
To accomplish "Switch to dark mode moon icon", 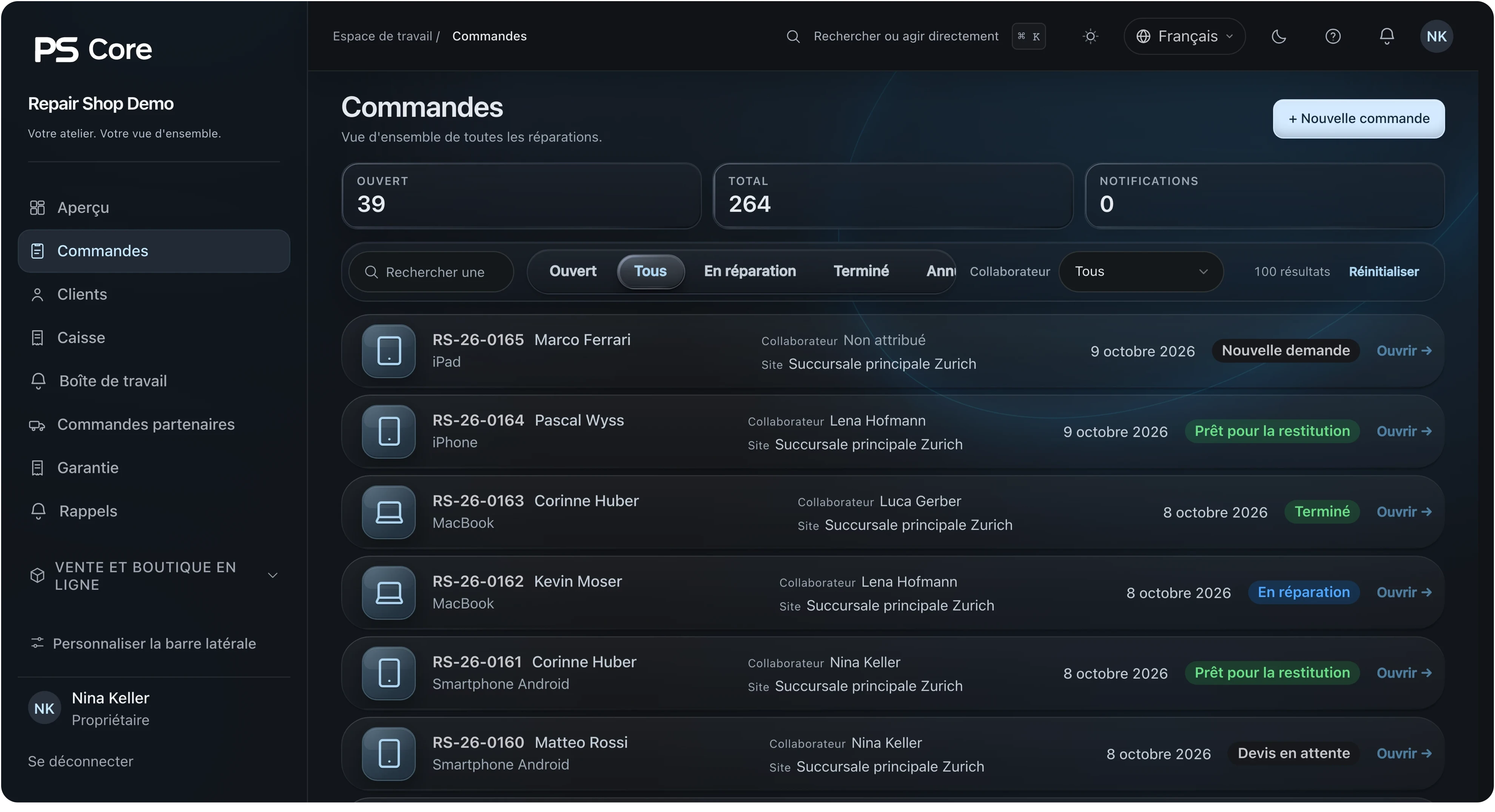I will click(1279, 37).
